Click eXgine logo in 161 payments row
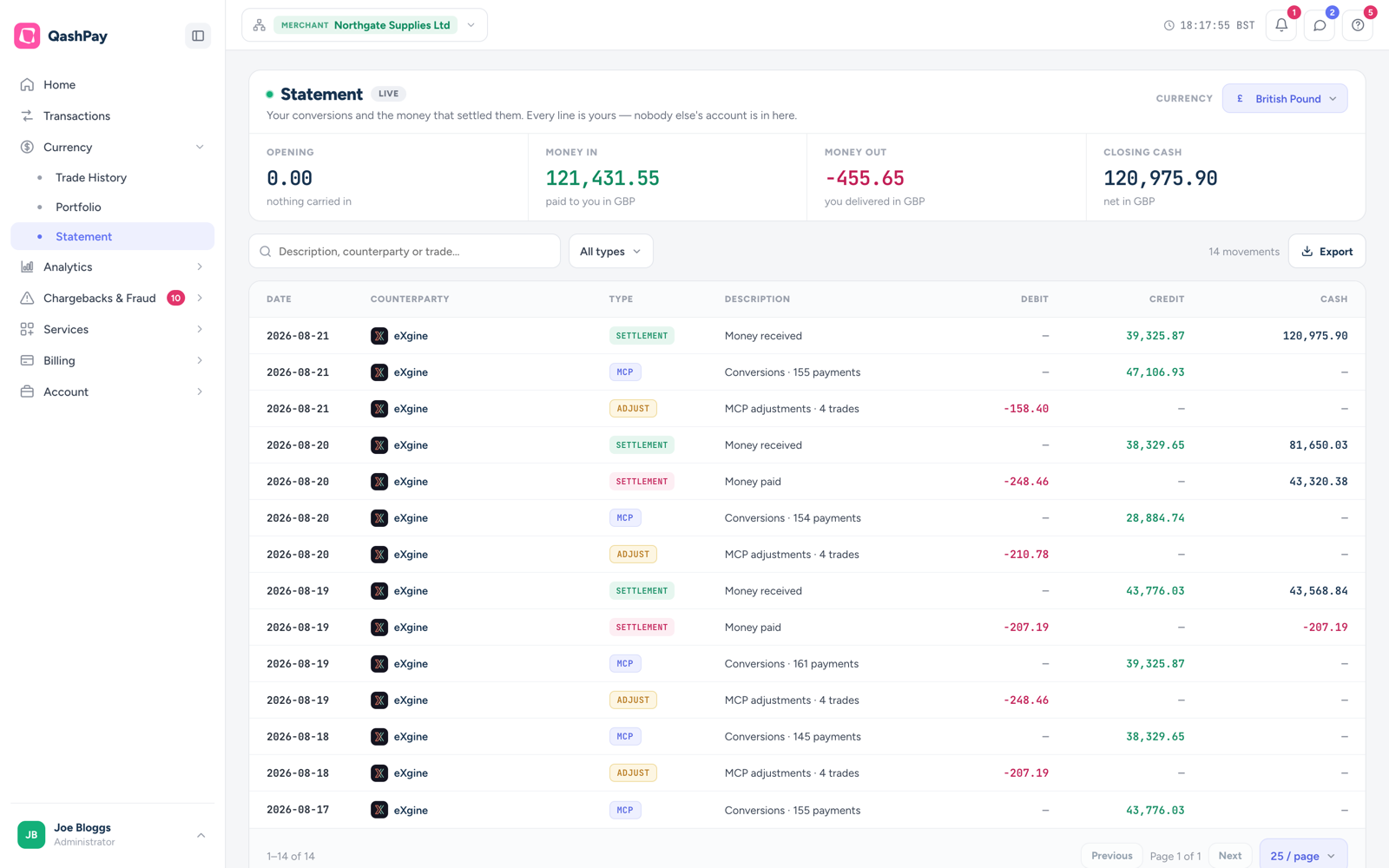Screen dimensions: 1389x868 pyautogui.click(x=379, y=664)
